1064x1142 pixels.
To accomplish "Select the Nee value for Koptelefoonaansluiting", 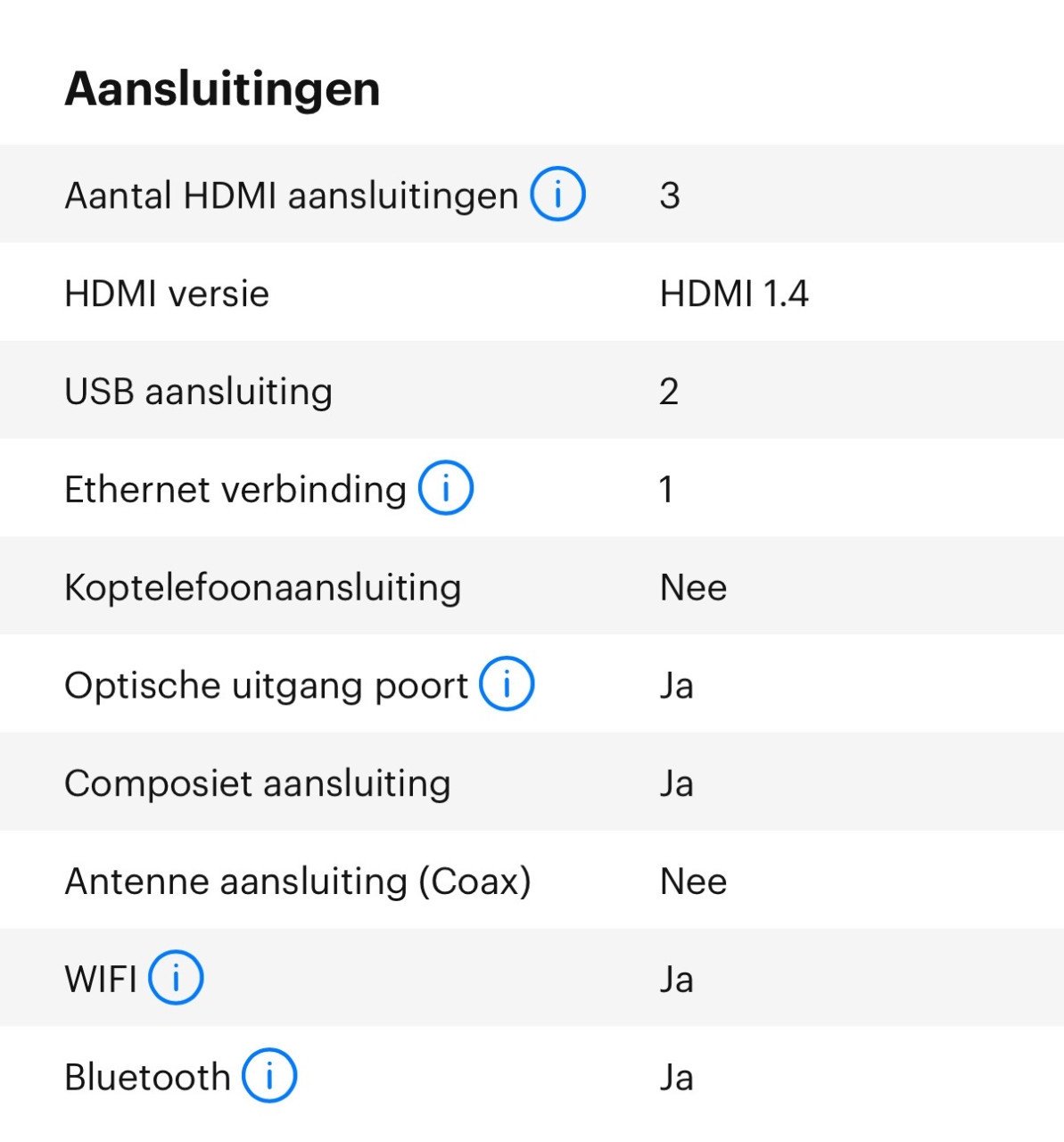I will 693,588.
